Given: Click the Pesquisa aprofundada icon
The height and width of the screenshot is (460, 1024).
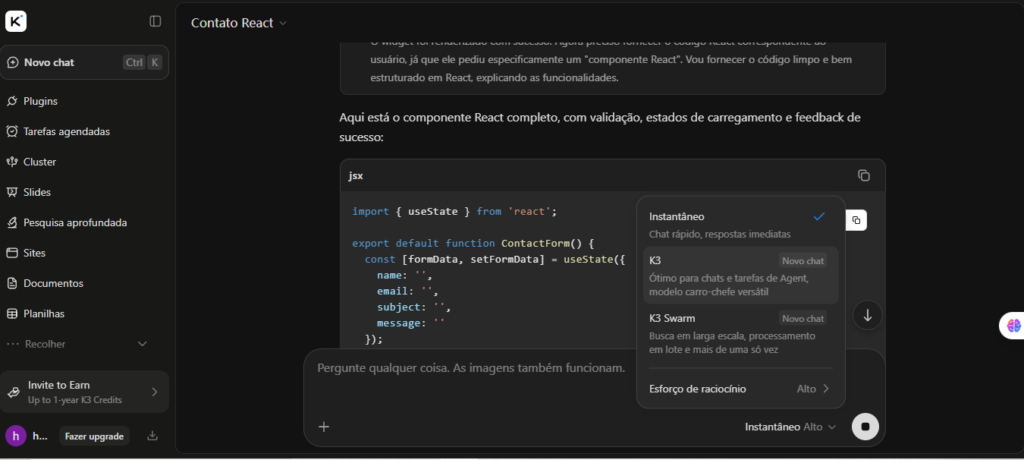Looking at the screenshot, I should [12, 223].
